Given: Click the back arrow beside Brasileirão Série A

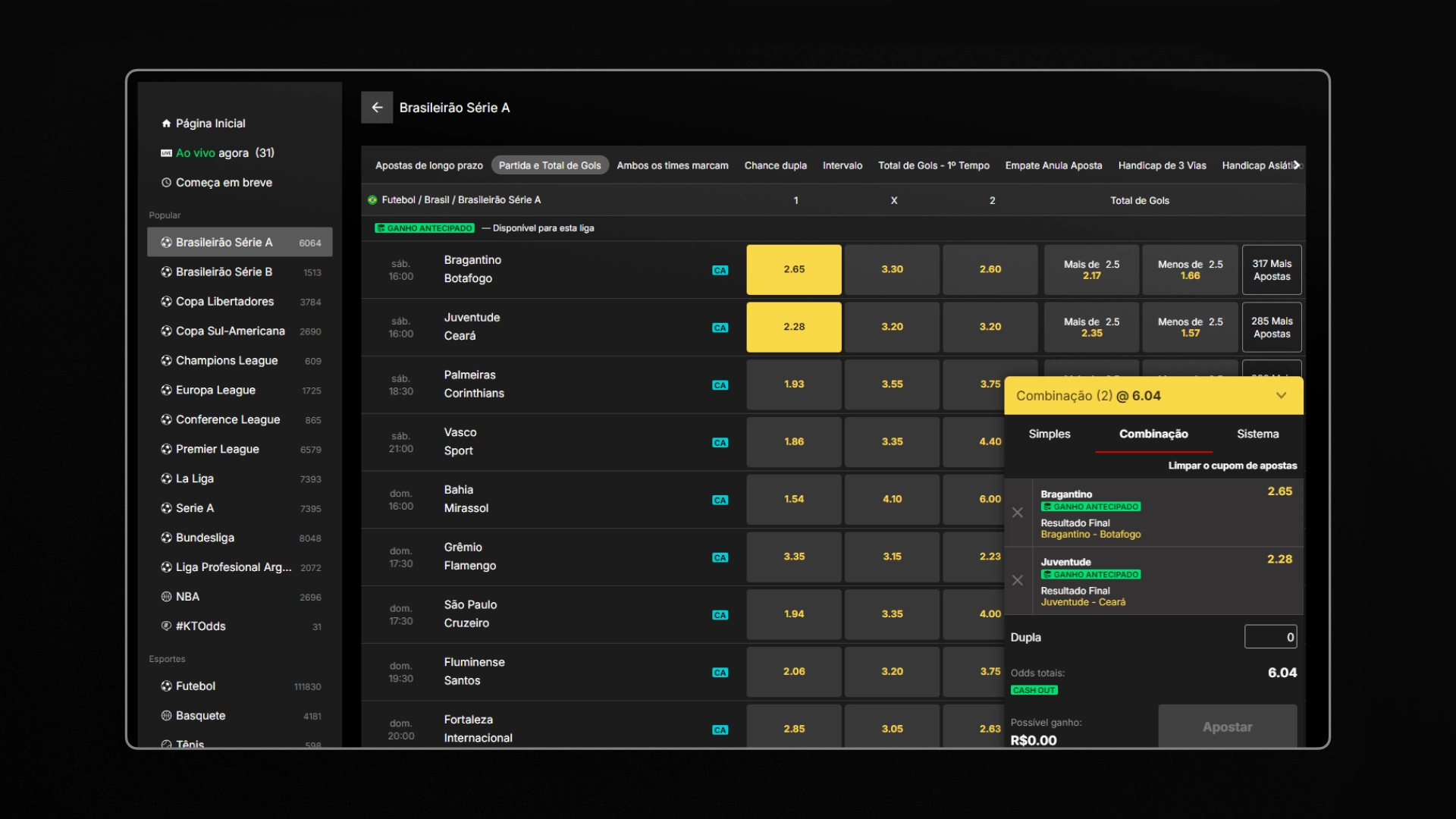Looking at the screenshot, I should (377, 108).
